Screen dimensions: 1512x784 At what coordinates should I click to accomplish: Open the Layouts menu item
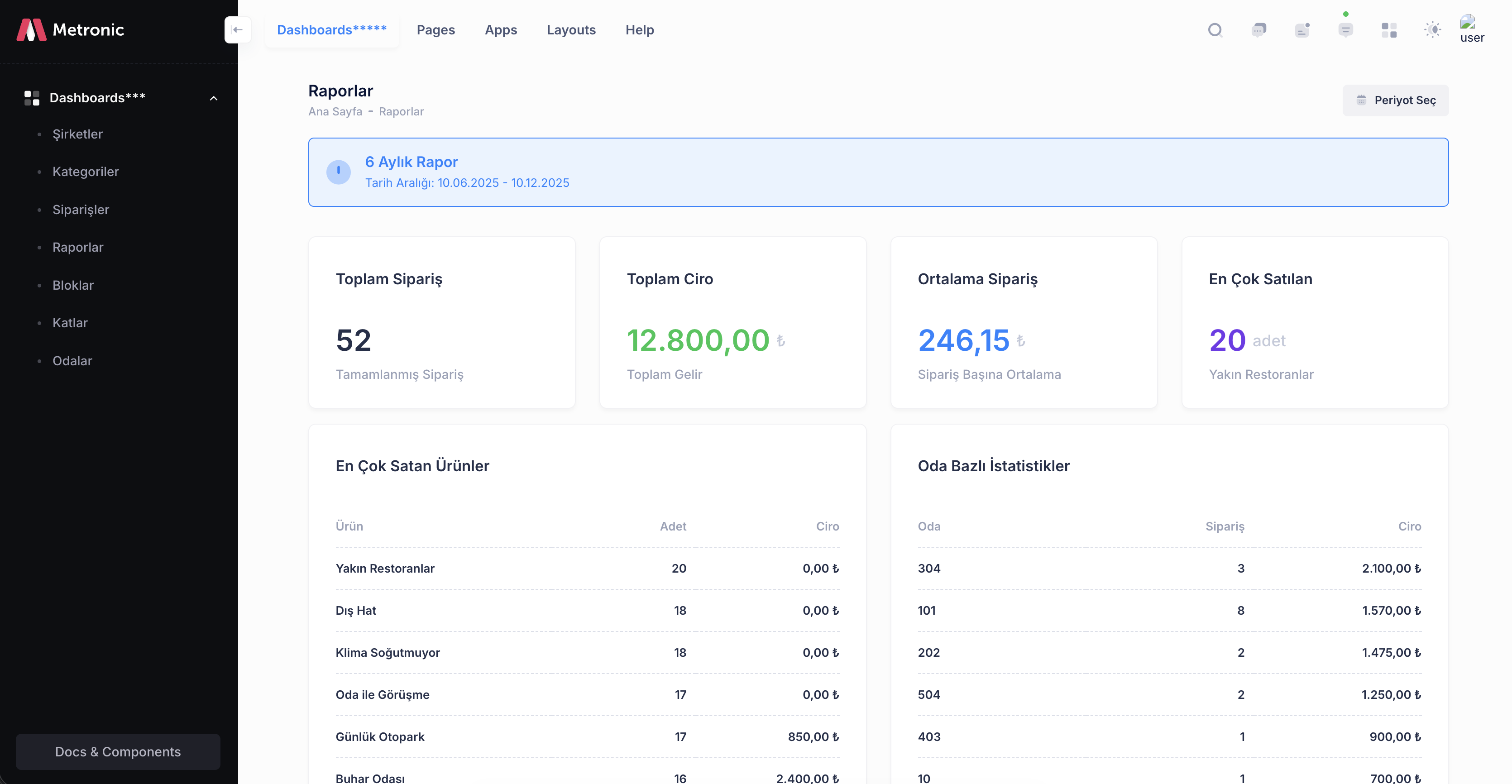click(x=571, y=29)
